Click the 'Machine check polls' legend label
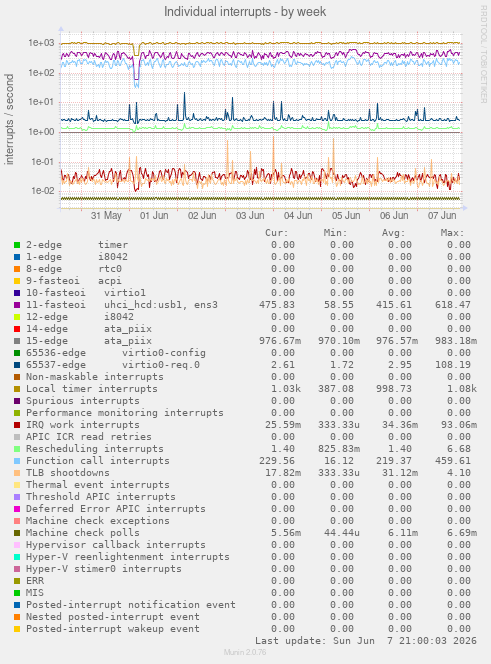The height and width of the screenshot is (664, 491). [x=83, y=533]
